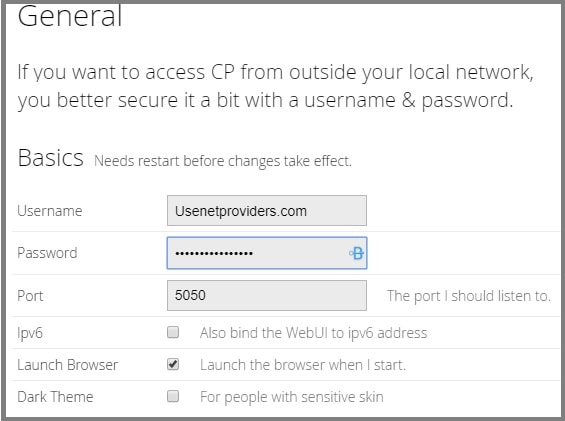Viewport: 565px width, 421px height.
Task: Click the Port field containing 5050
Action: click(267, 295)
